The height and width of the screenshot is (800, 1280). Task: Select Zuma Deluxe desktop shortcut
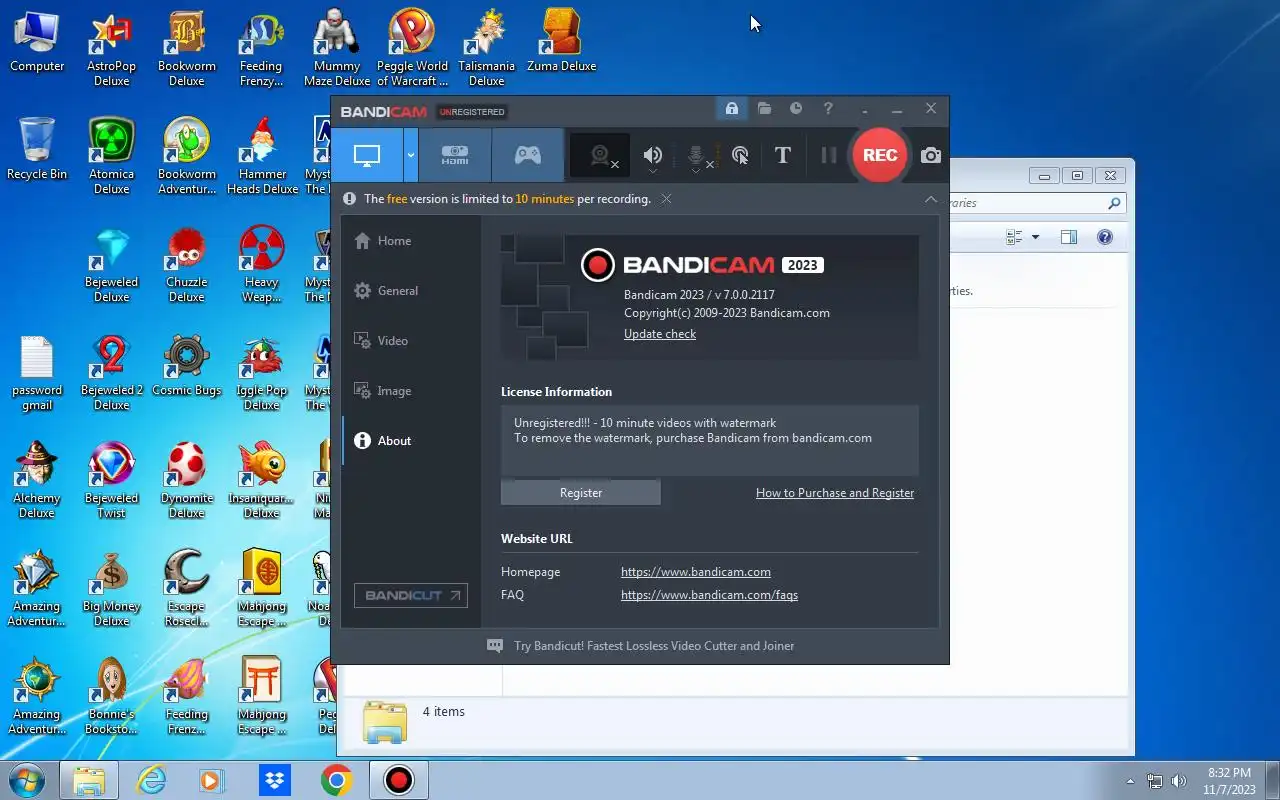(x=561, y=42)
